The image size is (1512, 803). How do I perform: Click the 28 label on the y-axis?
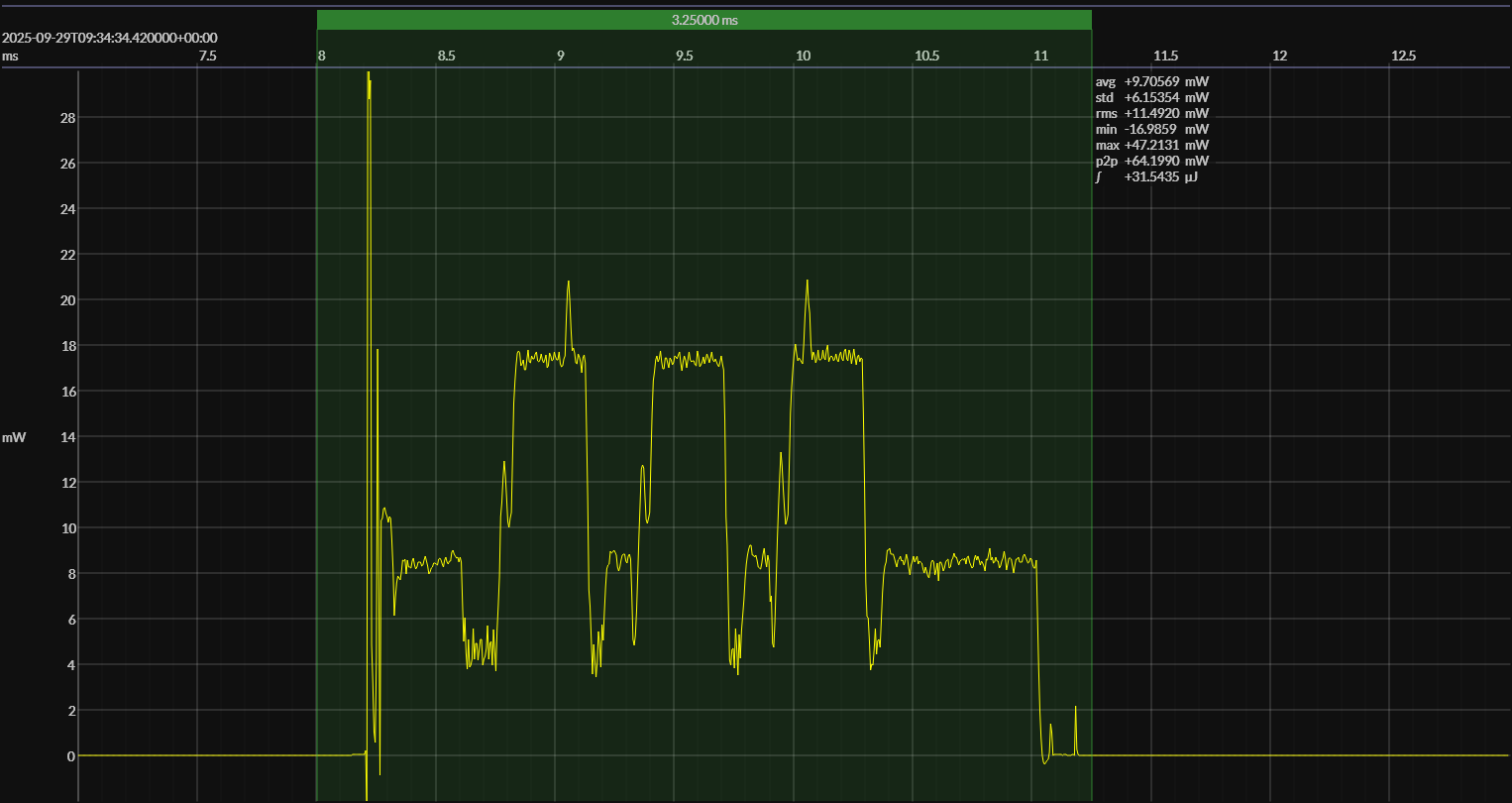[68, 118]
